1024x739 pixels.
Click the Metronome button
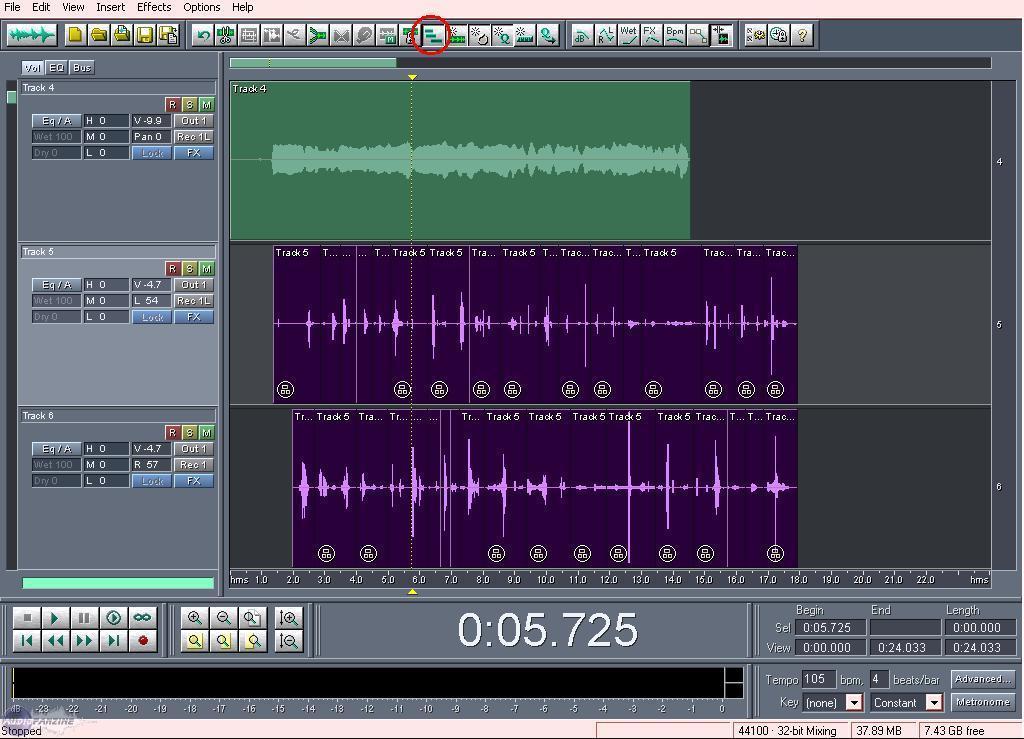[x=983, y=702]
